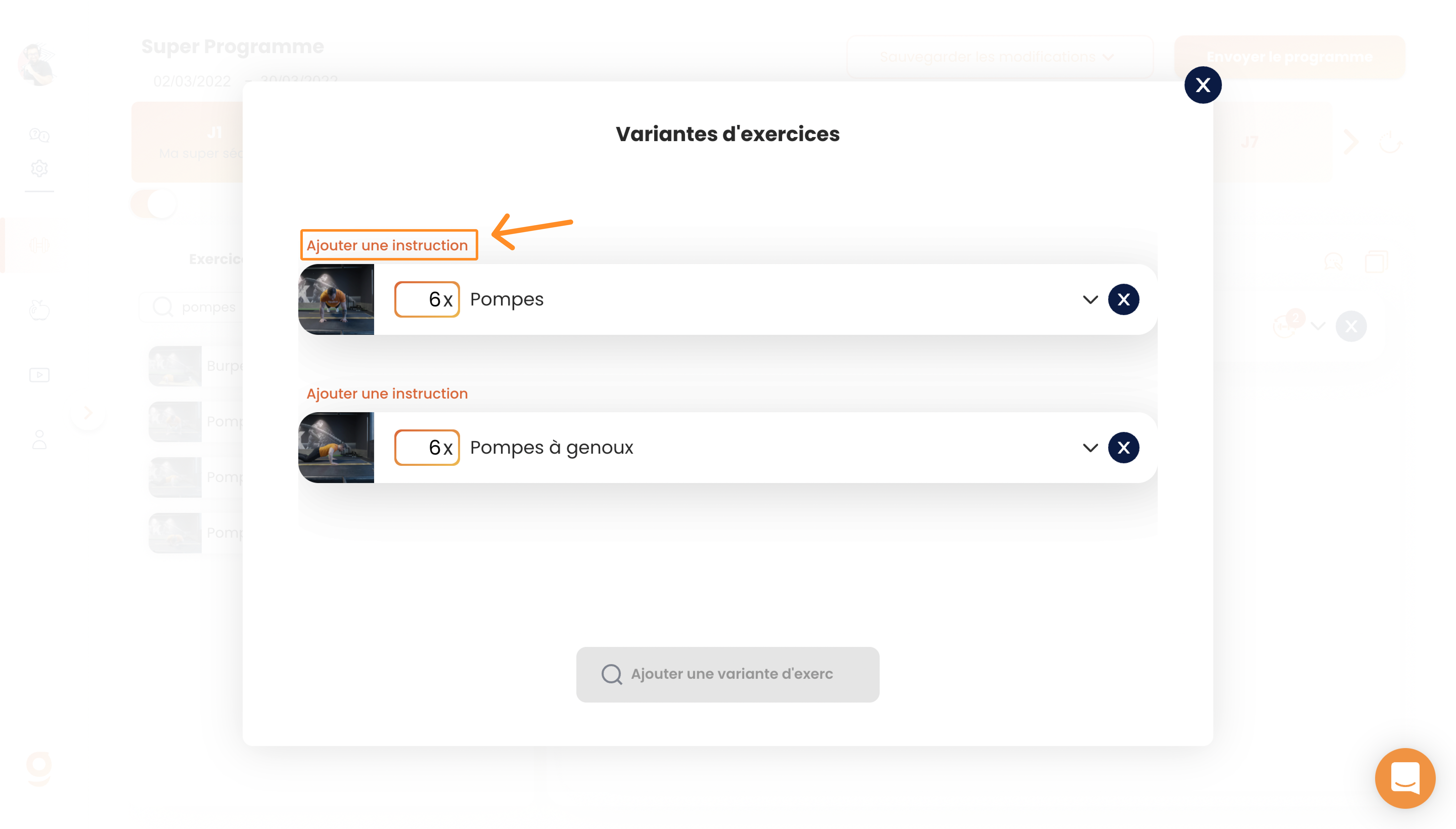The height and width of the screenshot is (829, 1456).
Task: Focus the Ajouter une variante d'exercice search
Action: click(727, 674)
